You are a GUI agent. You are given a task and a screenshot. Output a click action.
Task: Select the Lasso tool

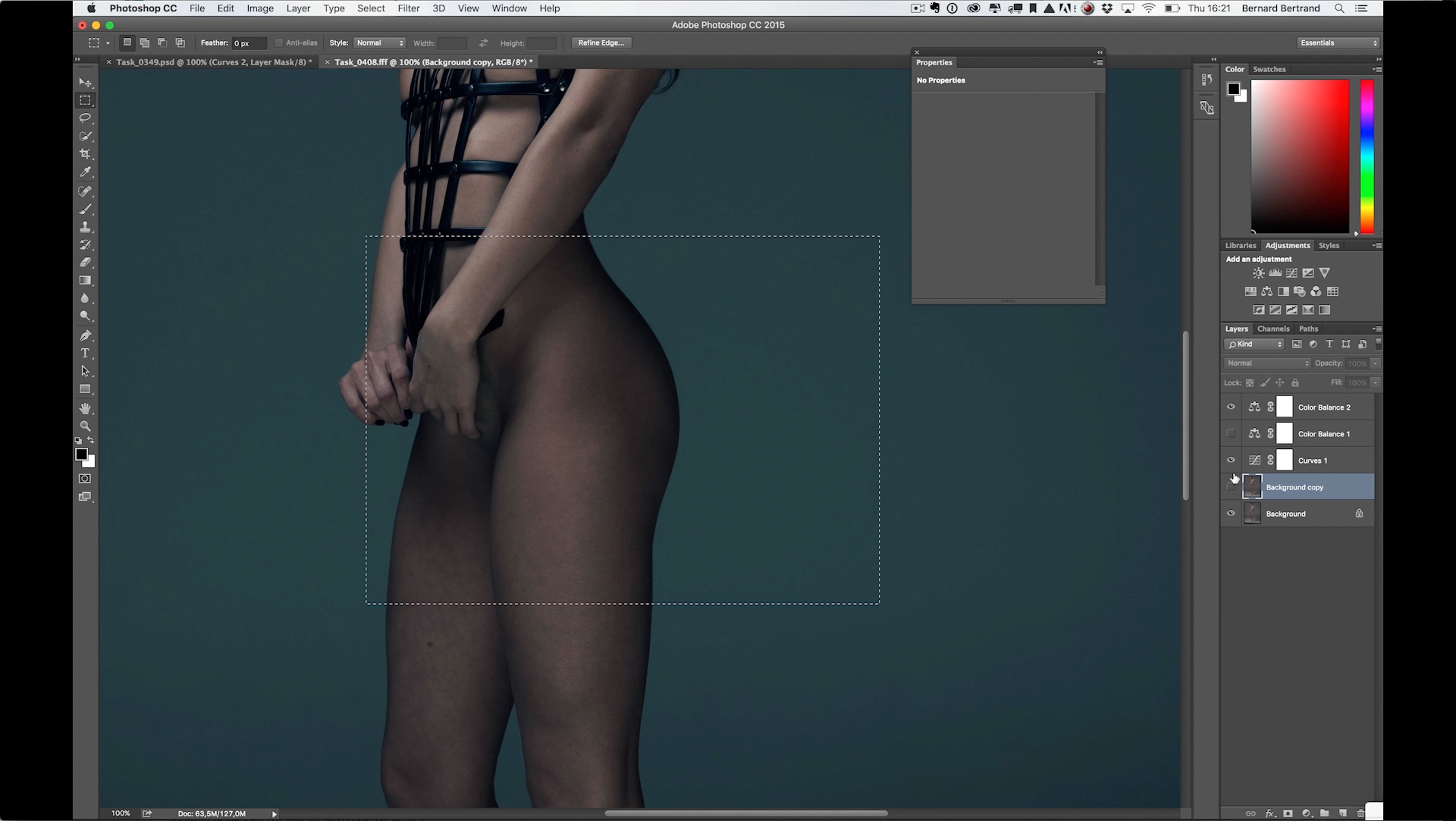85,118
